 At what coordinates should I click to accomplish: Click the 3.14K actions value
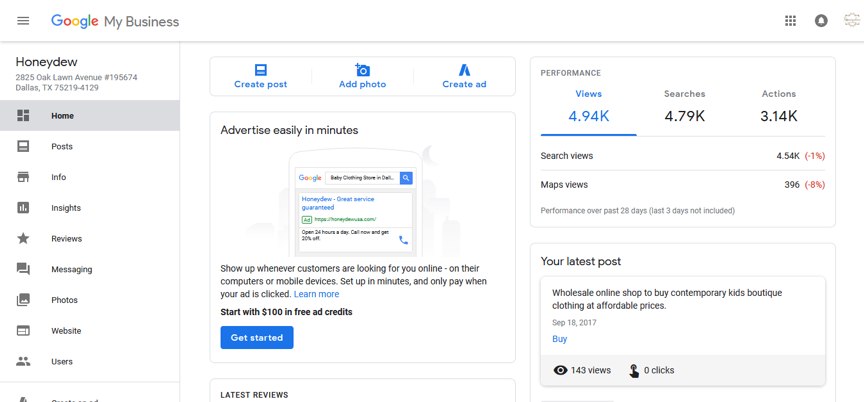[x=779, y=116]
